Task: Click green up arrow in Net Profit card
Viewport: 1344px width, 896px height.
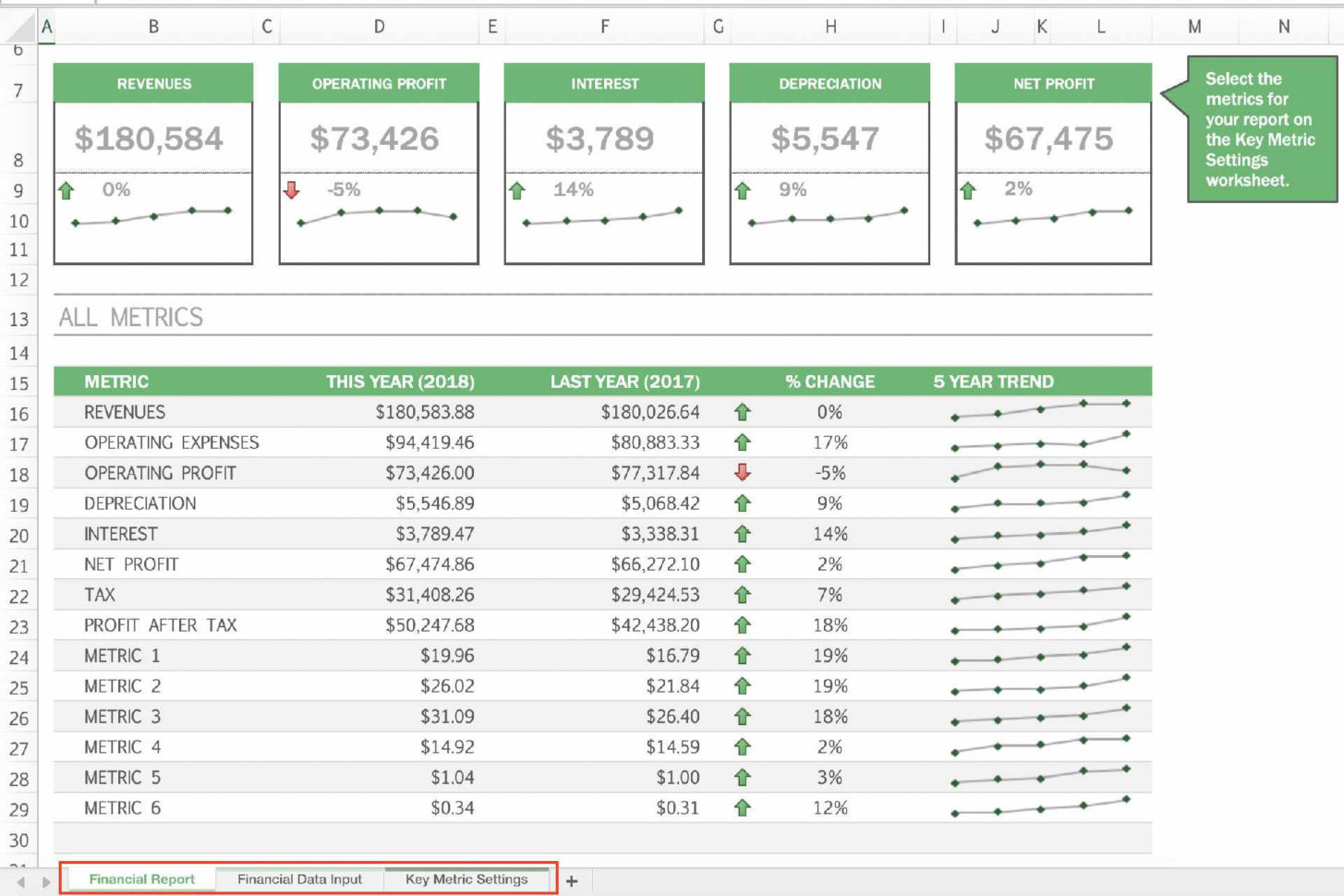Action: click(967, 190)
